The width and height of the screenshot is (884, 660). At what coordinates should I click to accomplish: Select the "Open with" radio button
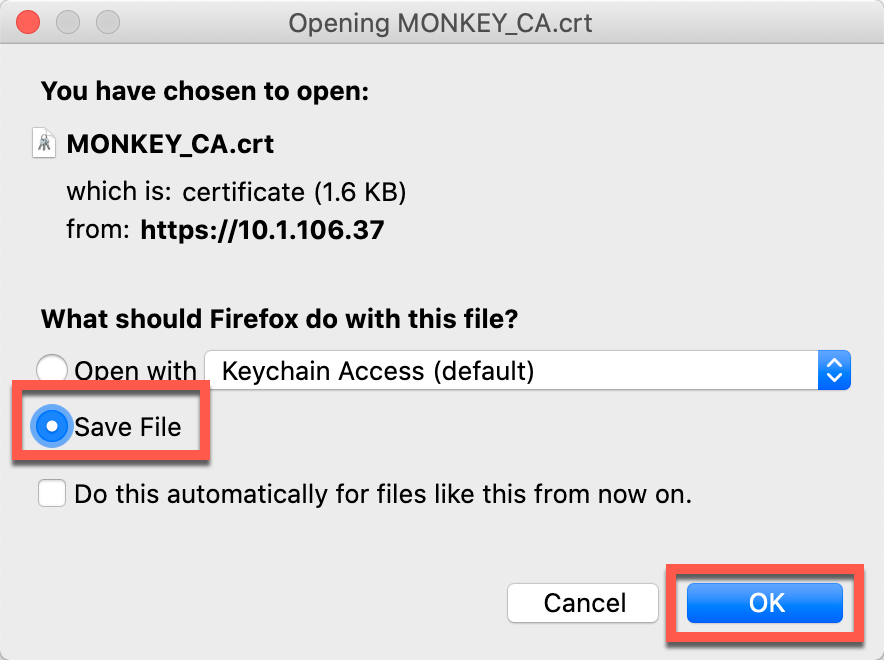tap(52, 371)
